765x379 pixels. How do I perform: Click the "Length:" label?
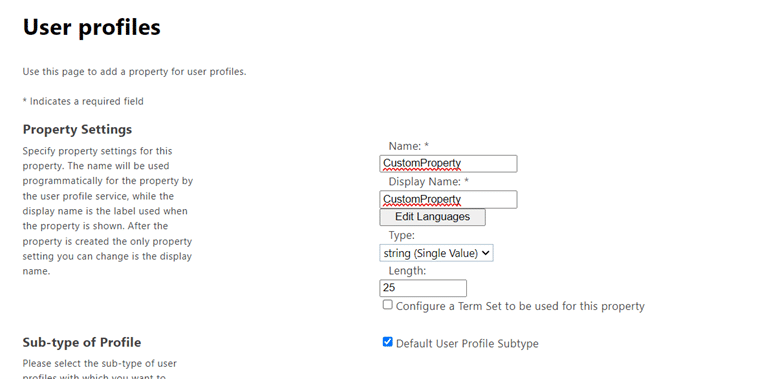(x=407, y=271)
